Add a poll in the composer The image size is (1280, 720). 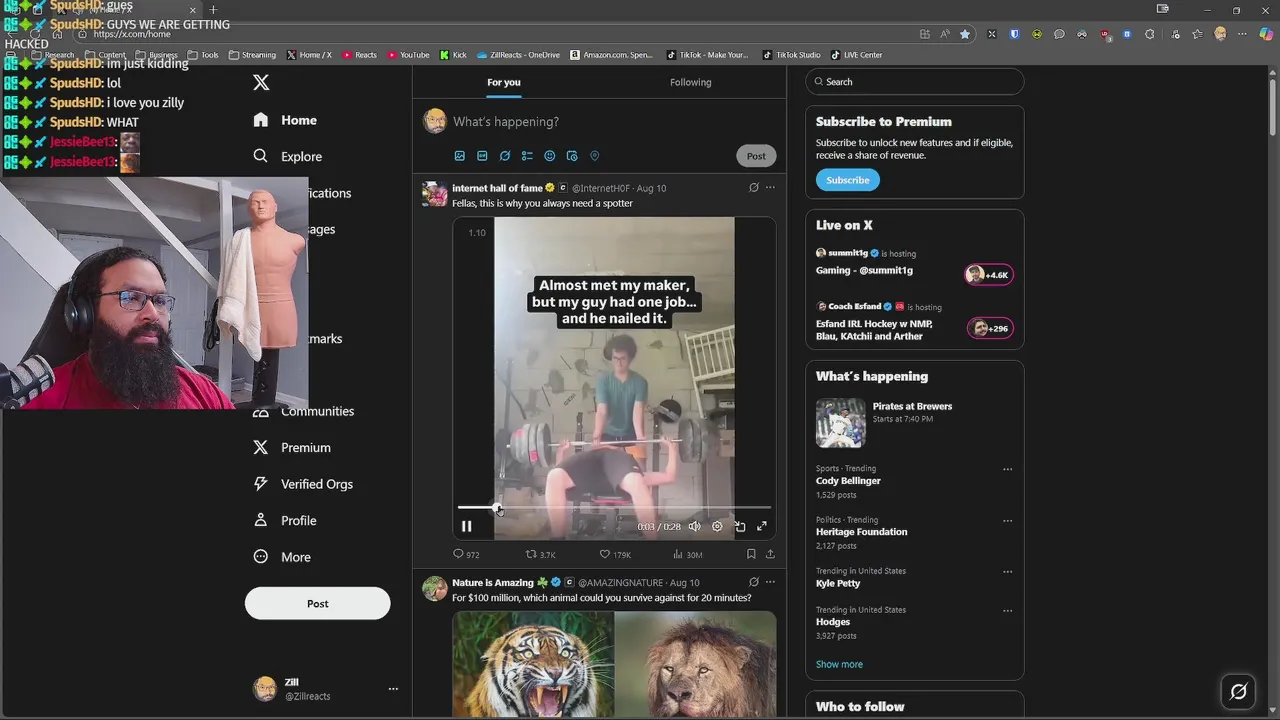pyautogui.click(x=527, y=156)
